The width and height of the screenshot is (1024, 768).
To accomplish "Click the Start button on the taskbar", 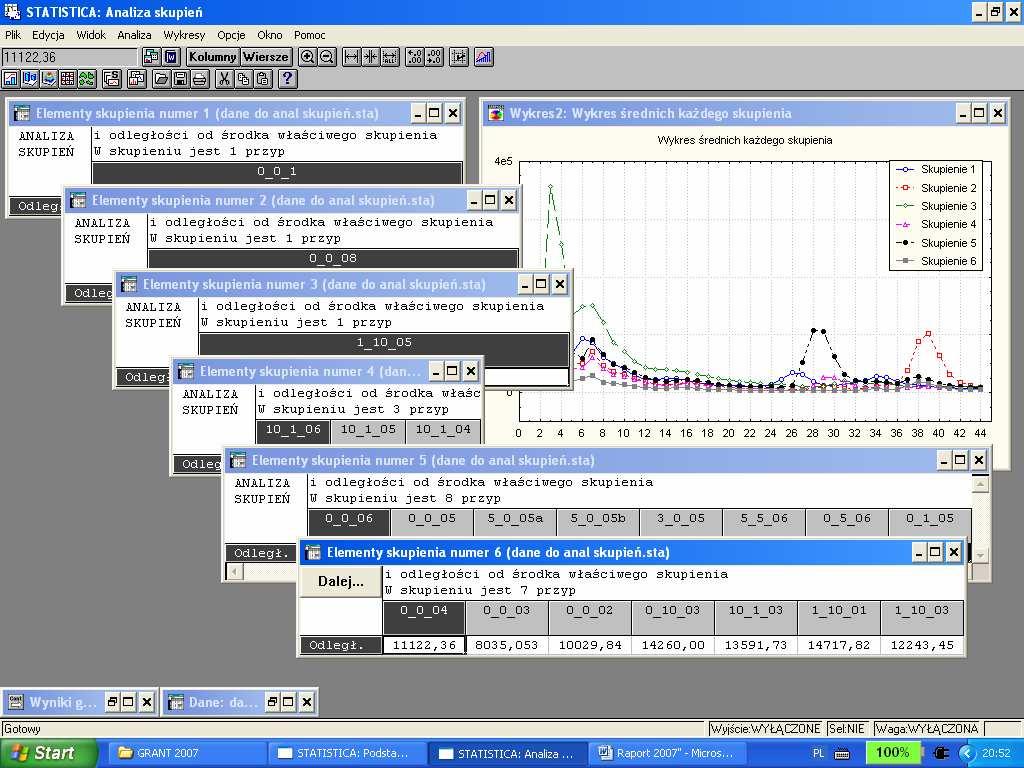I will (x=49, y=753).
